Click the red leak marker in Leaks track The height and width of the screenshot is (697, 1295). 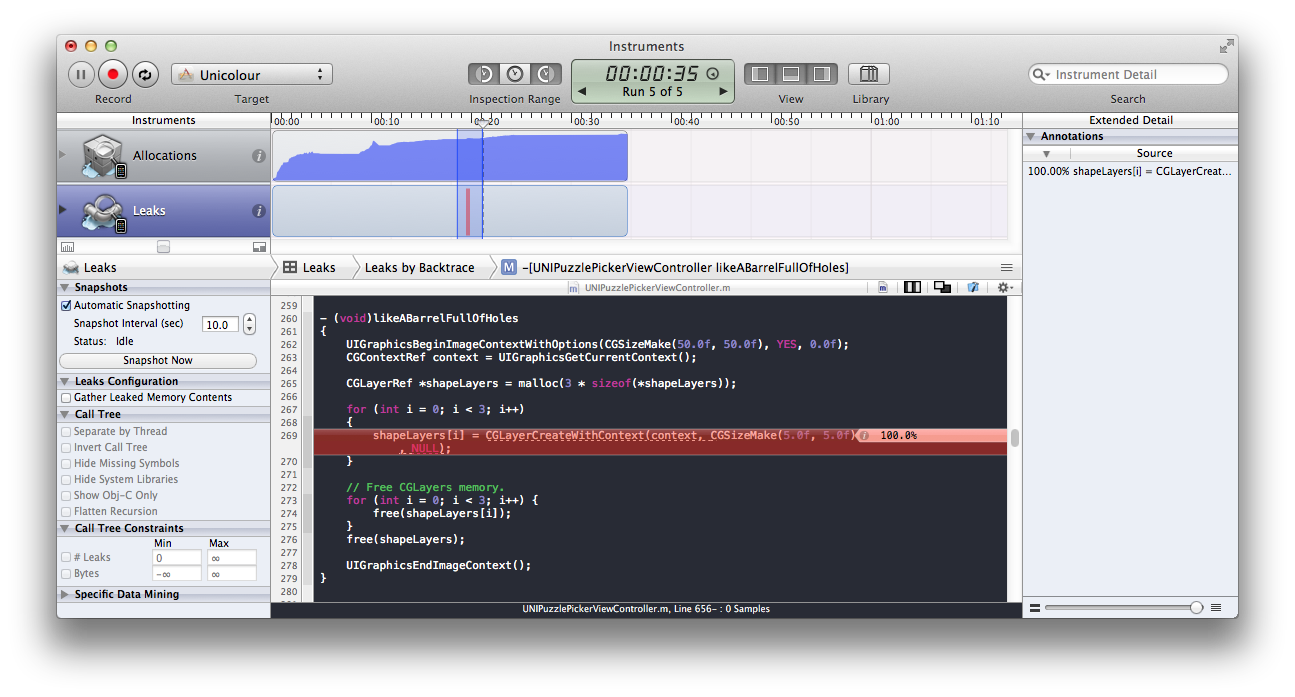pyautogui.click(x=467, y=211)
